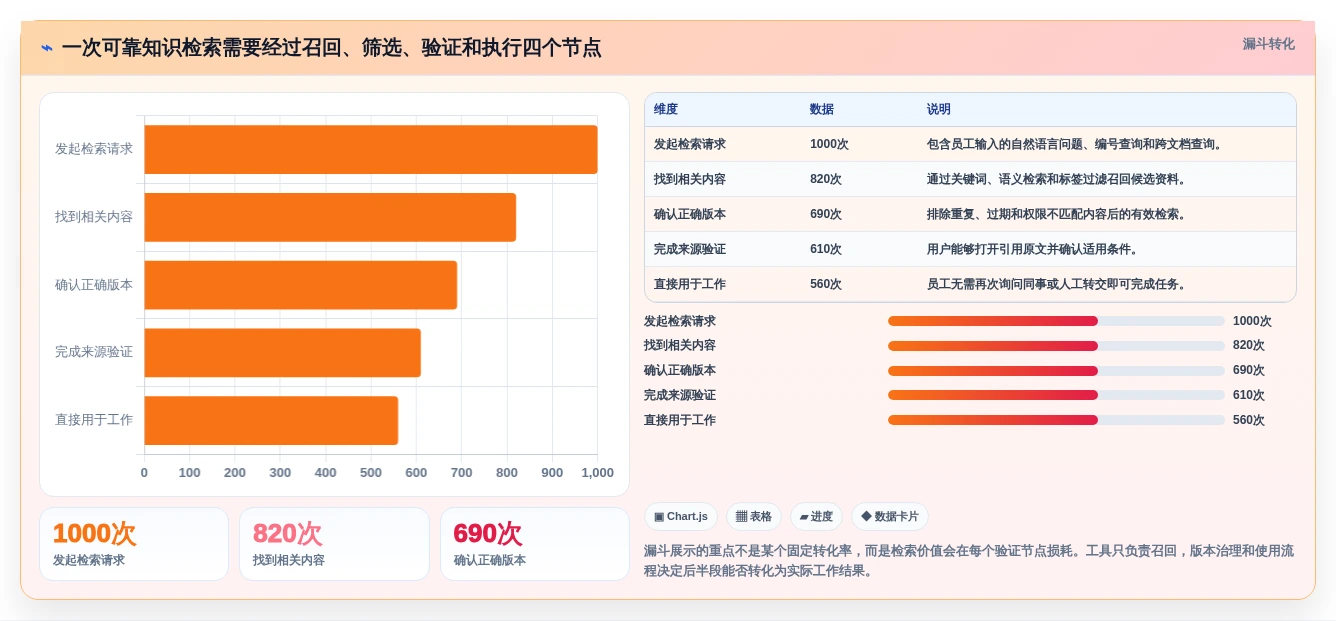Screen dimensions: 1336x621
Task: Click the 1,000 tick on the chart axis
Action: click(597, 473)
